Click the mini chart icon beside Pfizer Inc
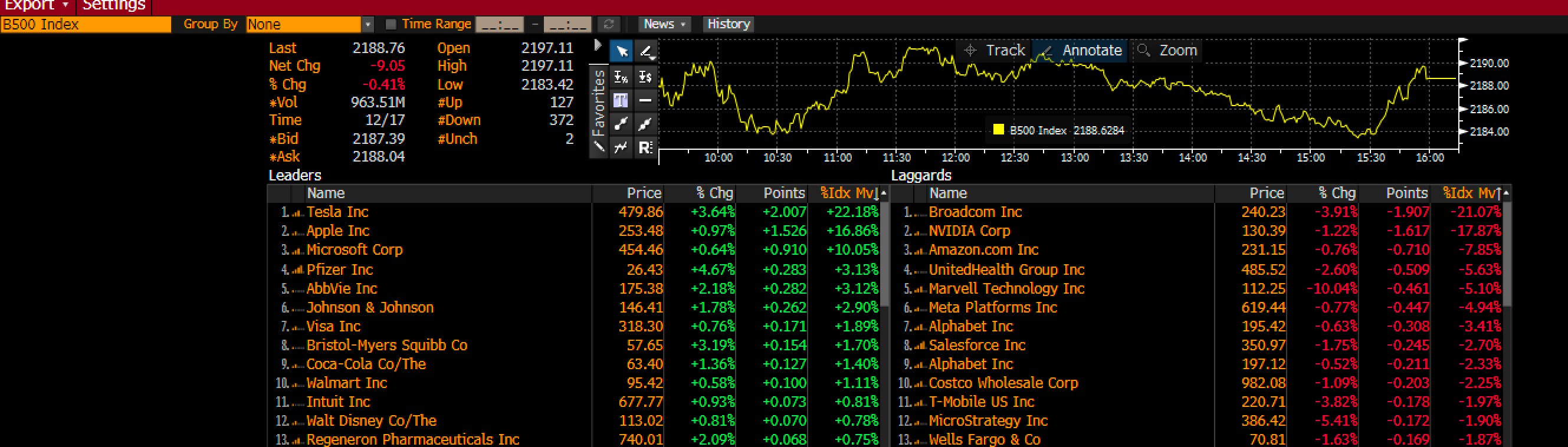Screen dimensions: 1568x447 (x=298, y=270)
